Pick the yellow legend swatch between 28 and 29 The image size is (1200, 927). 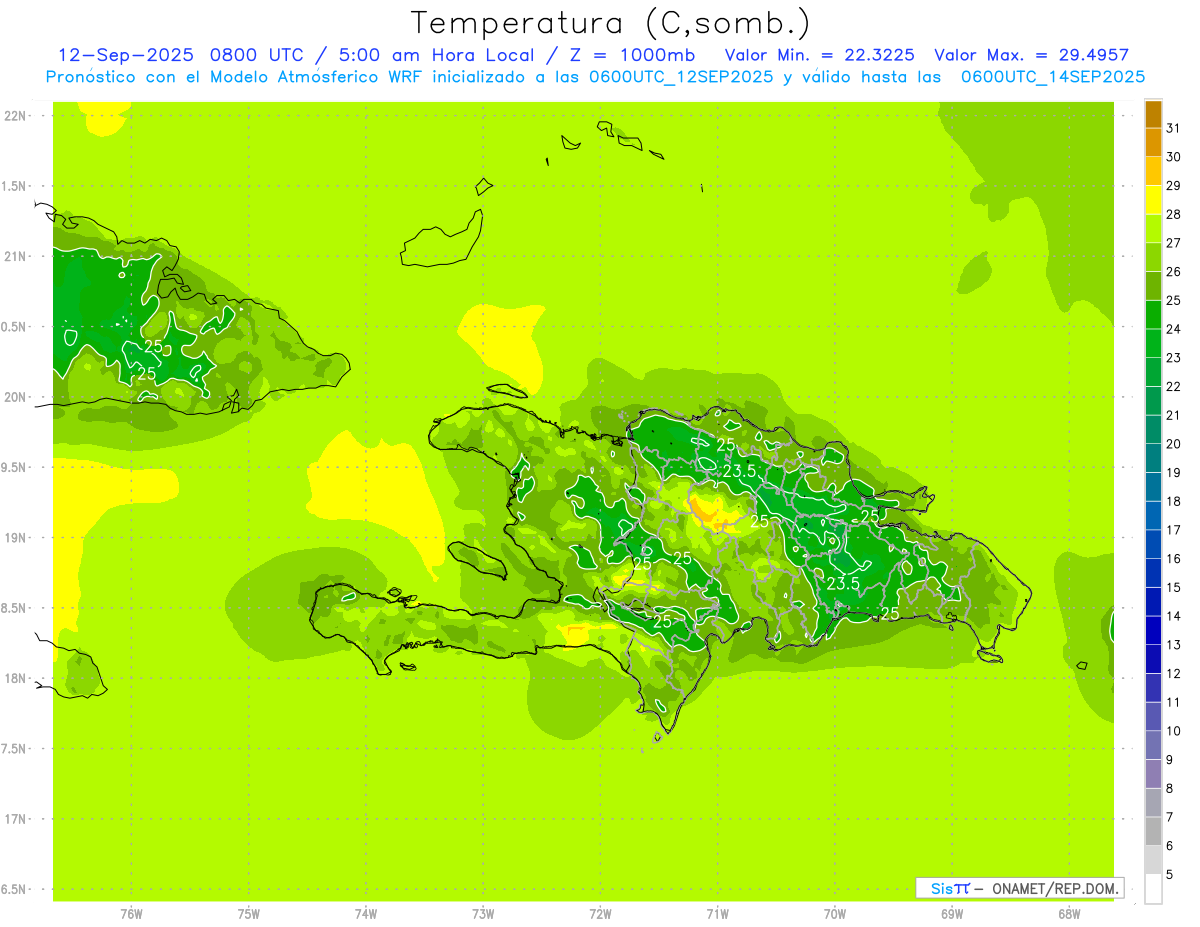click(x=1153, y=200)
